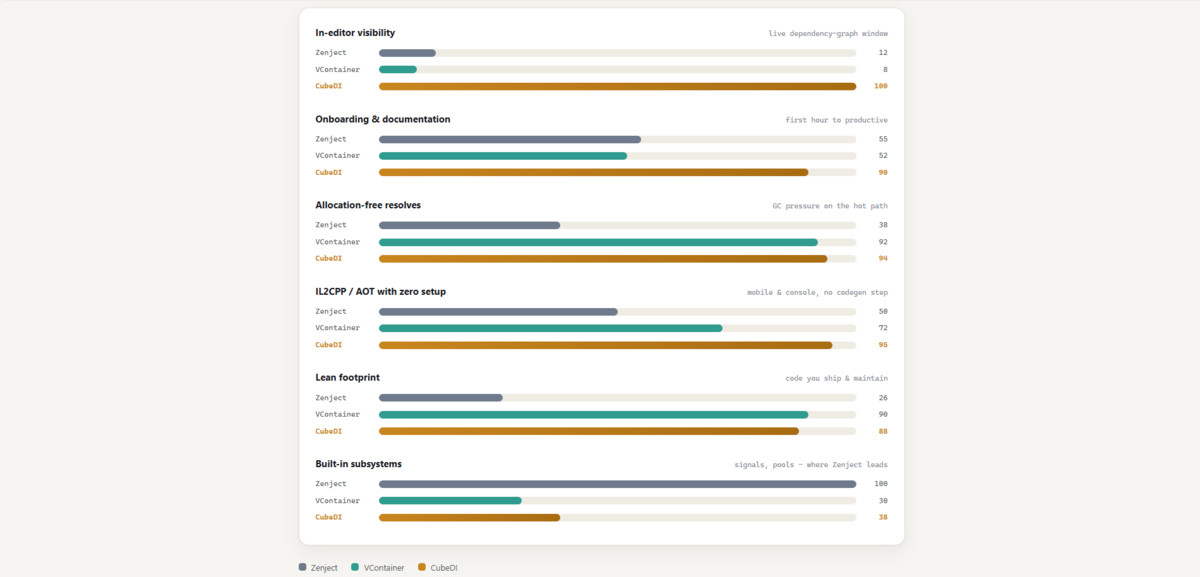
Task: Click Zenject's 38 score under Allocation-free resolves
Action: pyautogui.click(x=883, y=225)
